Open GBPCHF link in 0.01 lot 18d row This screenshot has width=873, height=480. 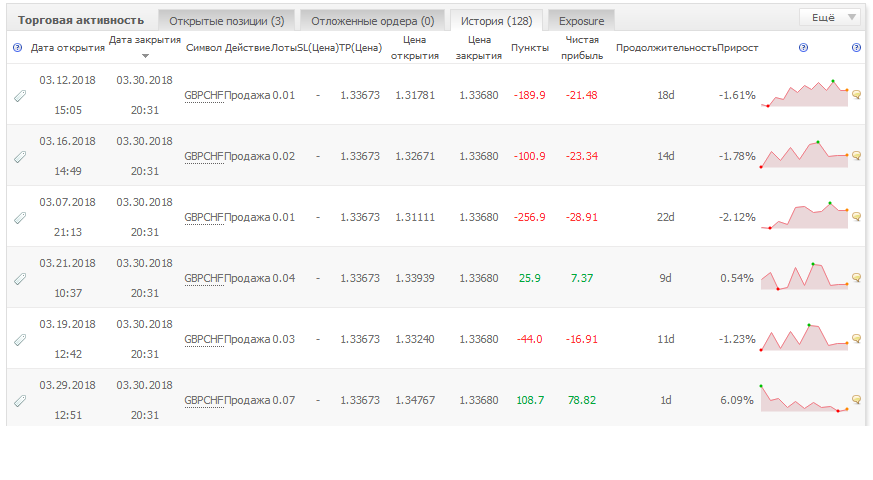click(204, 96)
